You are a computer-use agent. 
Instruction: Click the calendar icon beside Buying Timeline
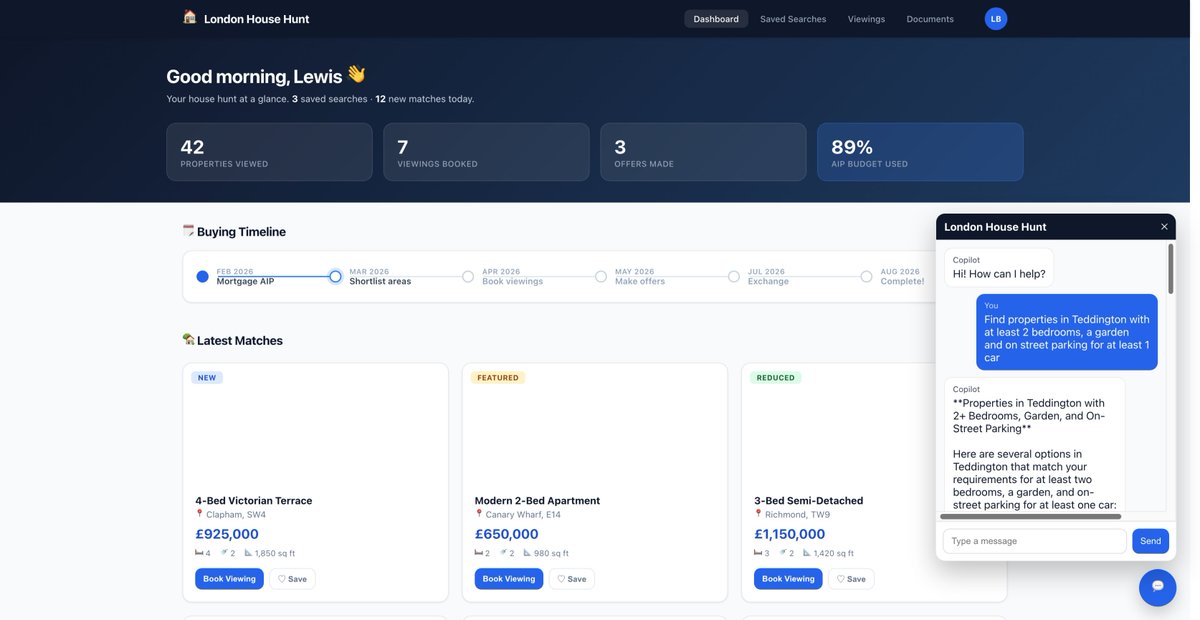pos(188,231)
